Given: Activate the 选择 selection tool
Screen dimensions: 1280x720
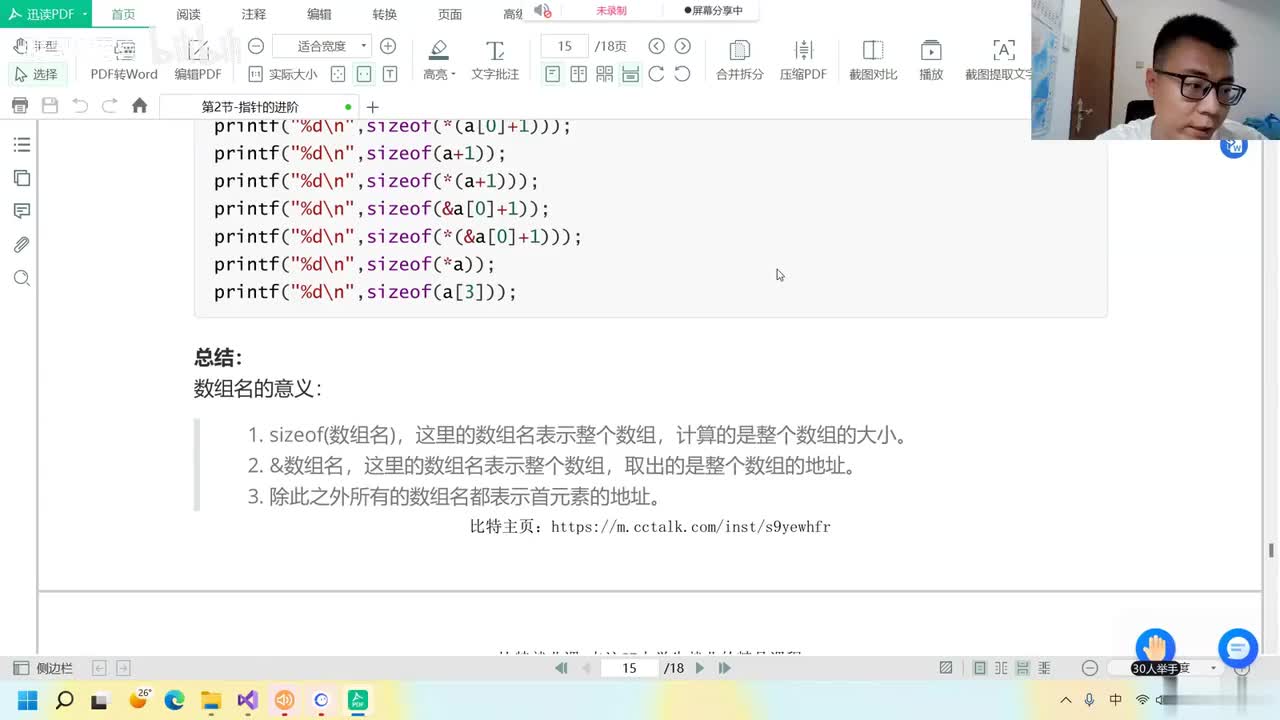Looking at the screenshot, I should click(36, 74).
